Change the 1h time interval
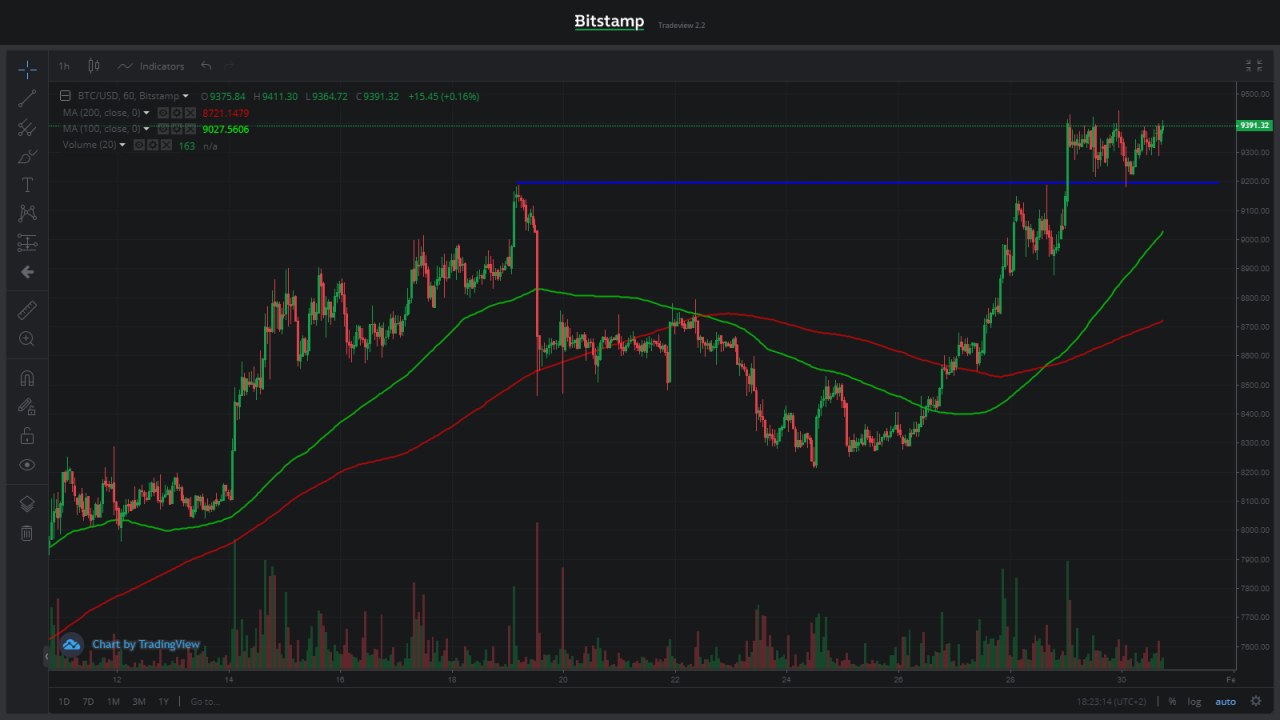Screen dimensions: 1280x720 tap(64, 66)
